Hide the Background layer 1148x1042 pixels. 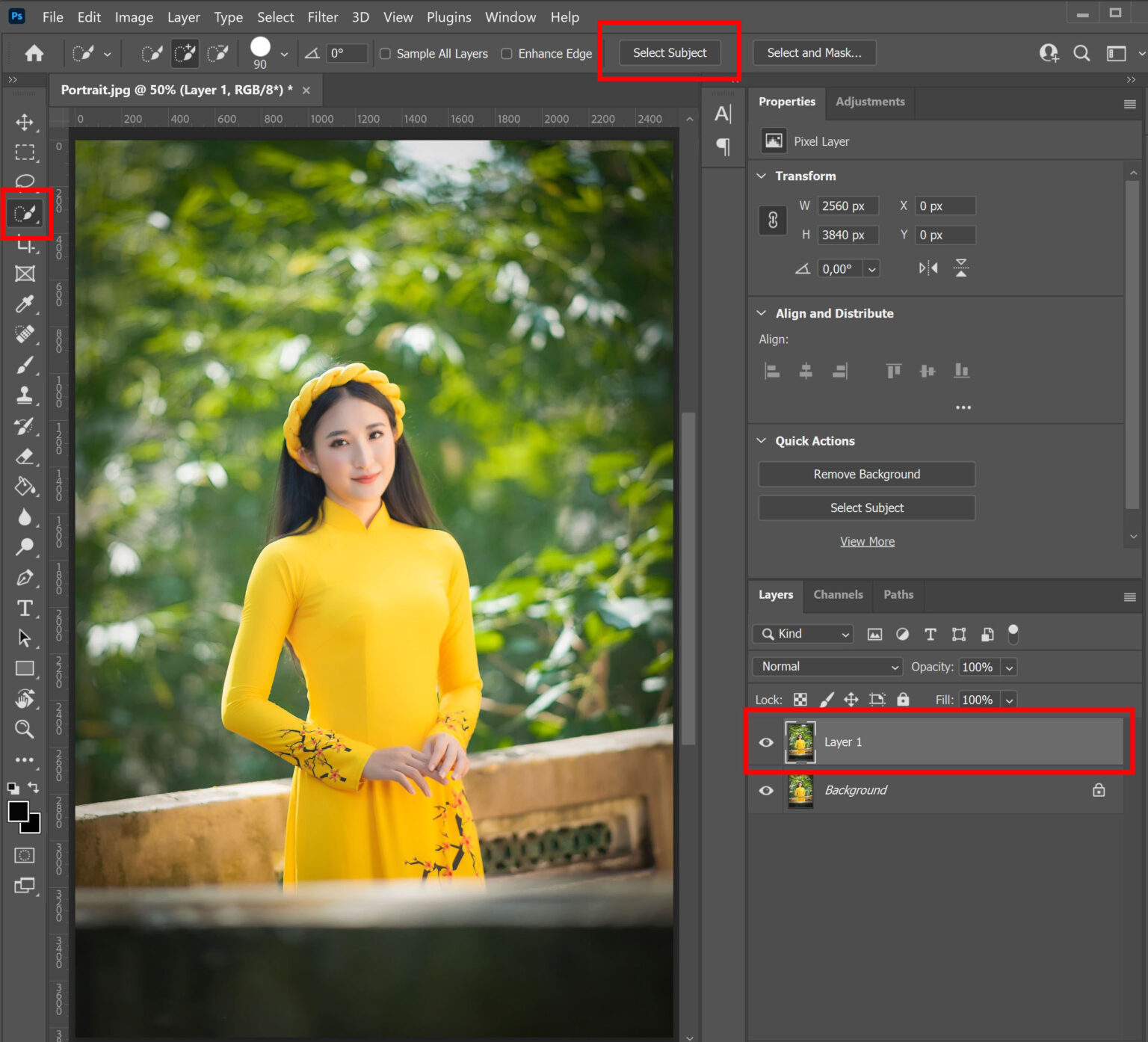(765, 790)
